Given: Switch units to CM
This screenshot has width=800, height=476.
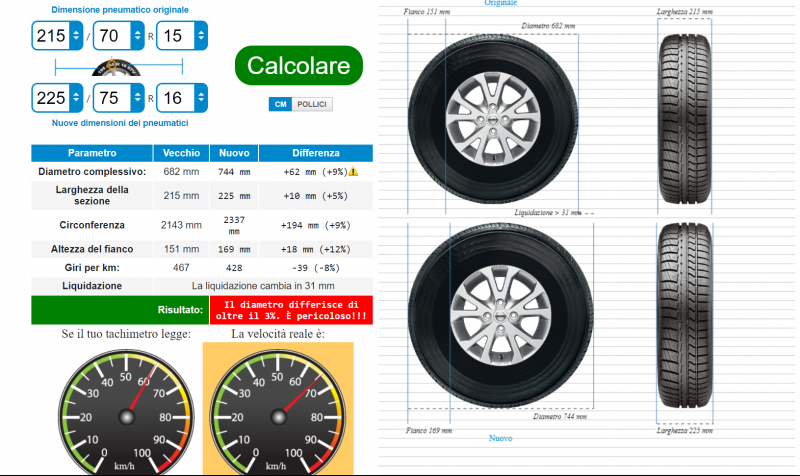Looking at the screenshot, I should pyautogui.click(x=280, y=104).
